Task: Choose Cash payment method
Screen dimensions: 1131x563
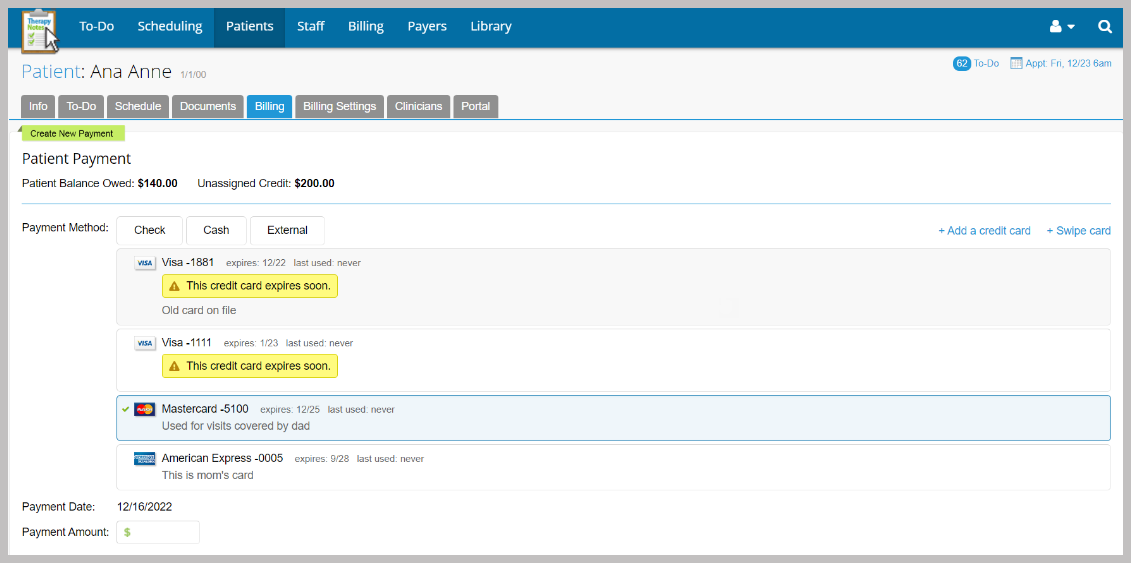Action: point(216,230)
